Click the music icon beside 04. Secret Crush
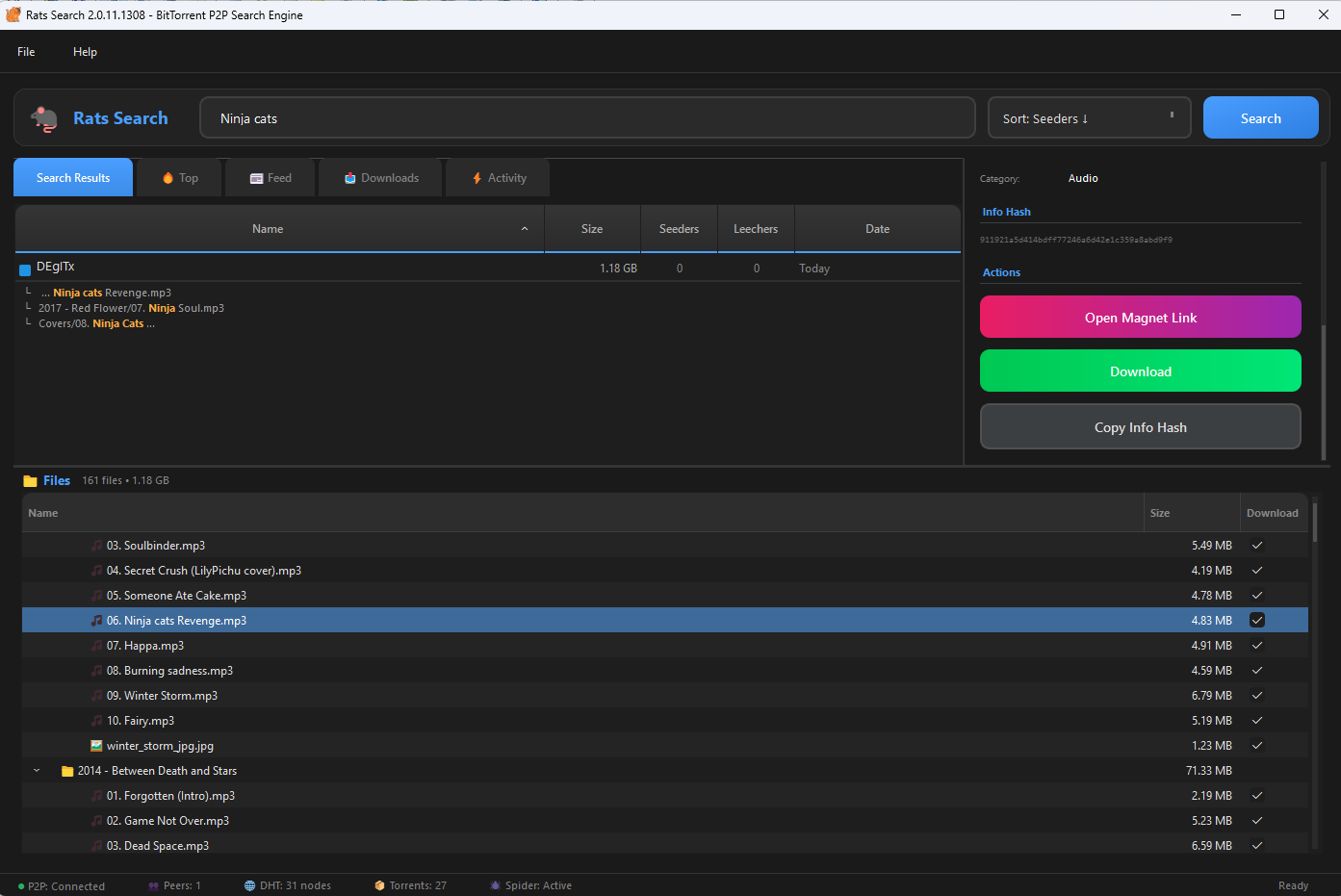Image resolution: width=1341 pixels, height=896 pixels. click(96, 571)
